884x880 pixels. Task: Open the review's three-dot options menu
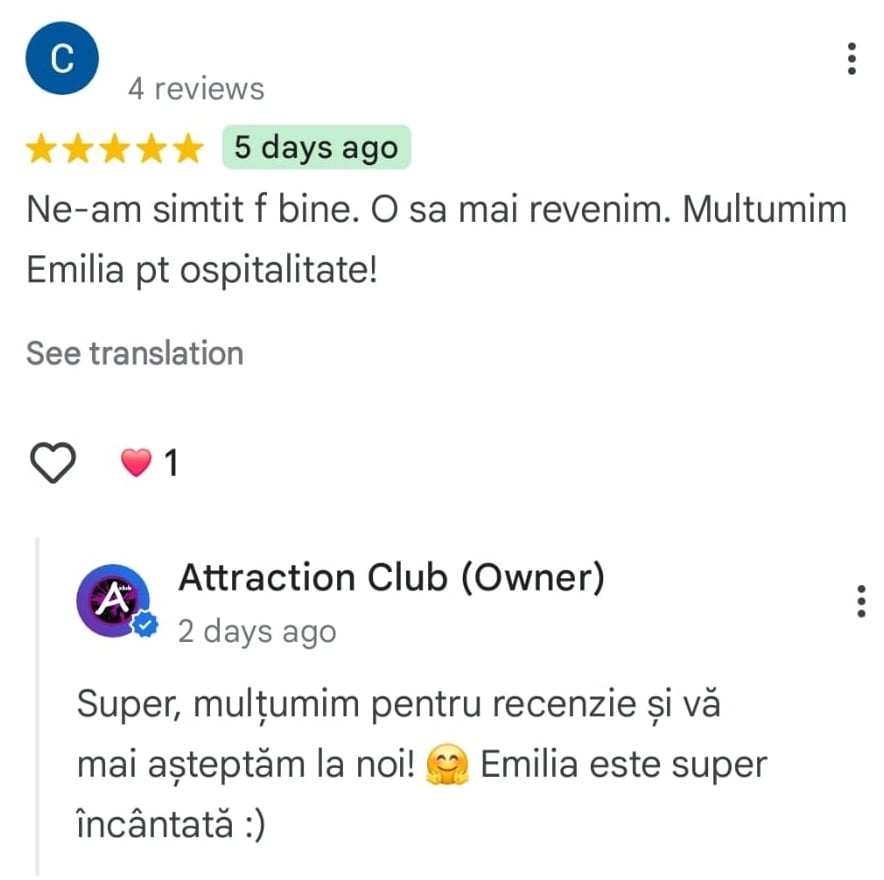coord(852,58)
